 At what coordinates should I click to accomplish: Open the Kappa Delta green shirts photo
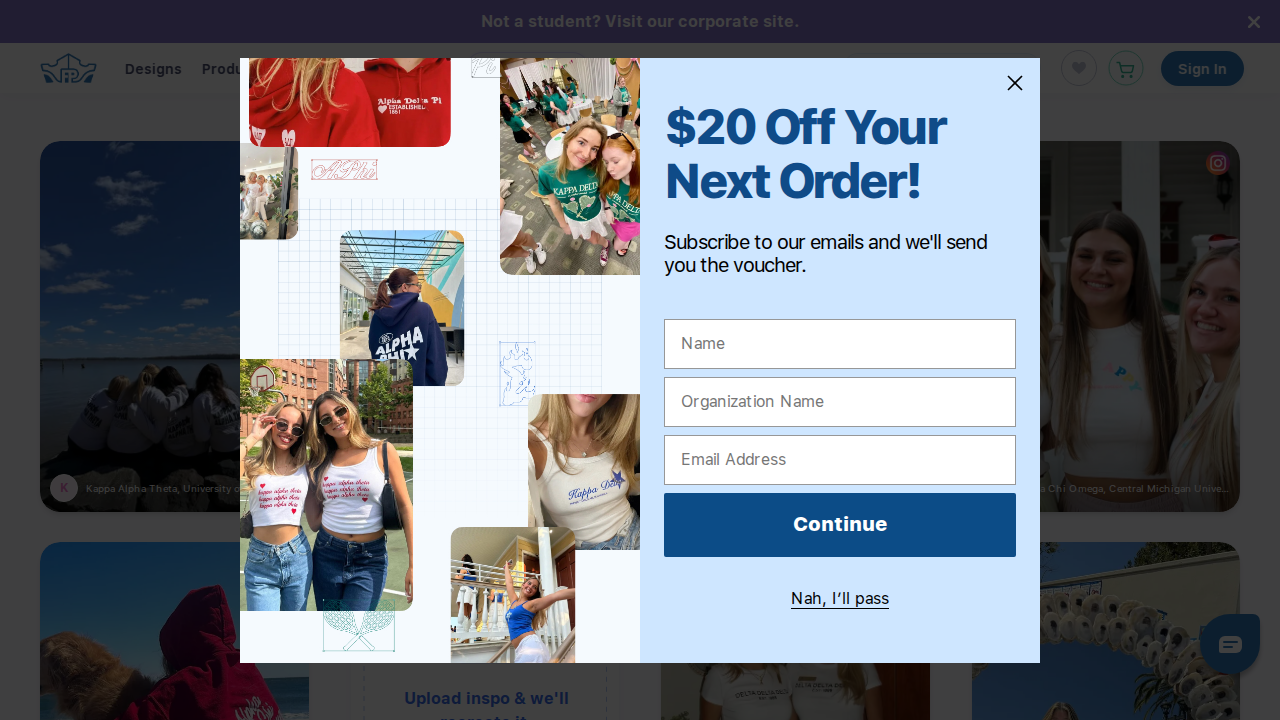pyautogui.click(x=570, y=166)
